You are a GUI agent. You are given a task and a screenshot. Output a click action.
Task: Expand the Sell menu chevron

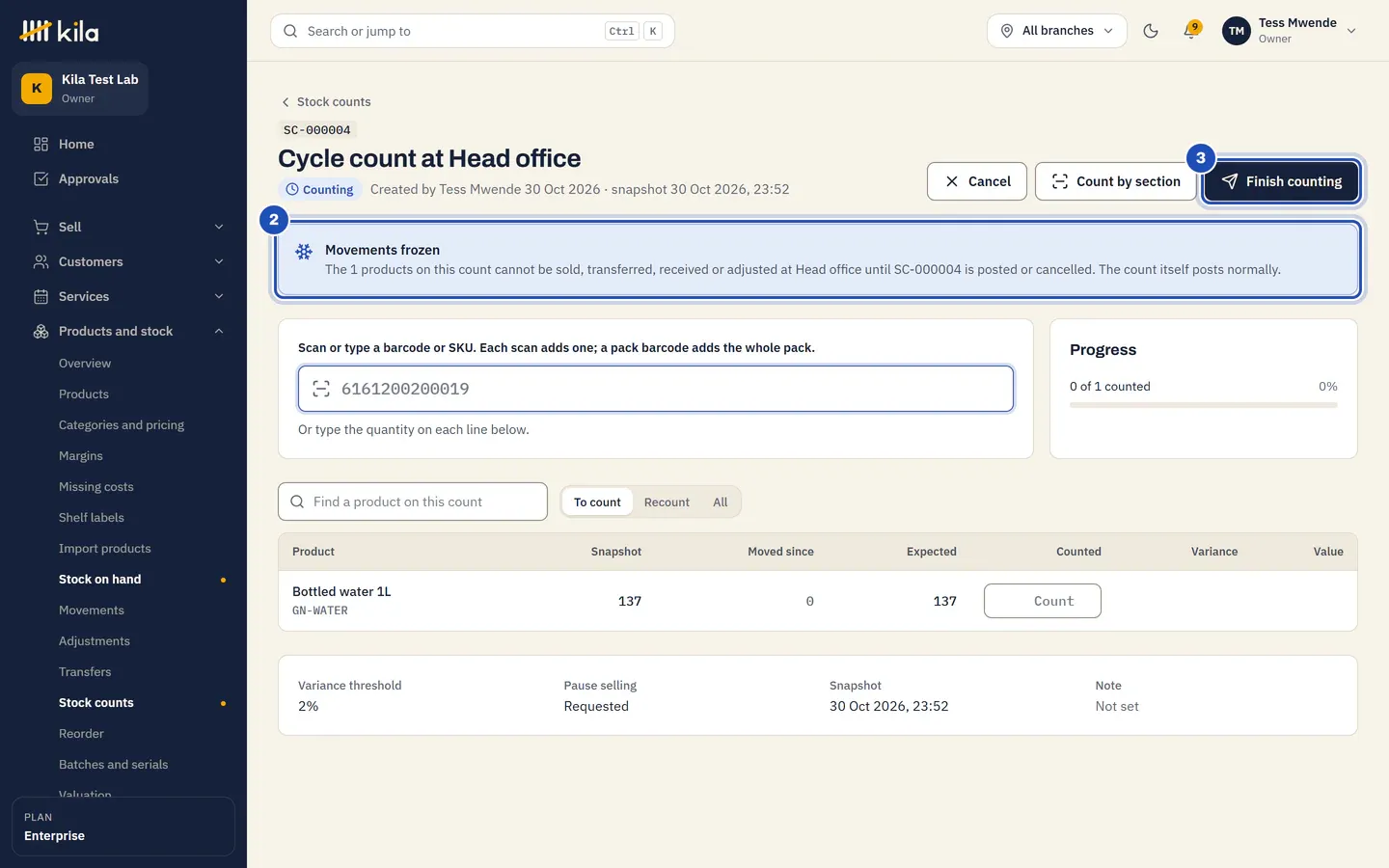pyautogui.click(x=219, y=227)
